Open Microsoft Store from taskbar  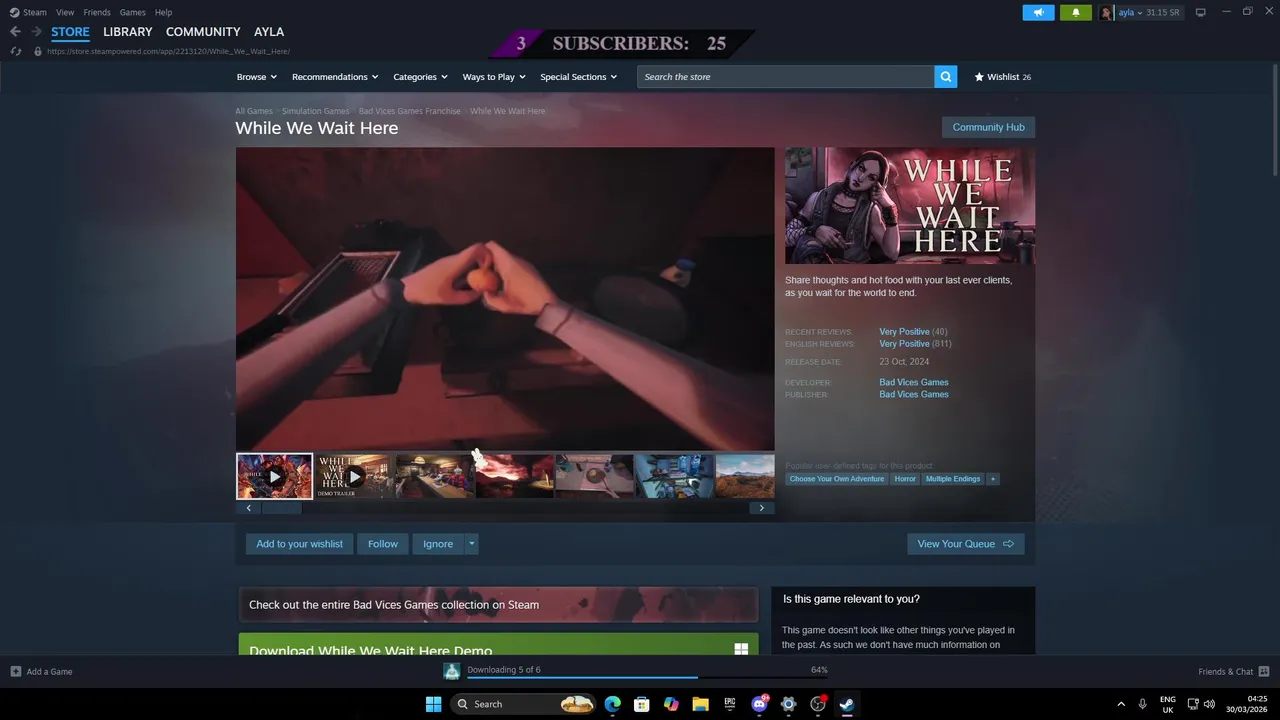(x=642, y=704)
